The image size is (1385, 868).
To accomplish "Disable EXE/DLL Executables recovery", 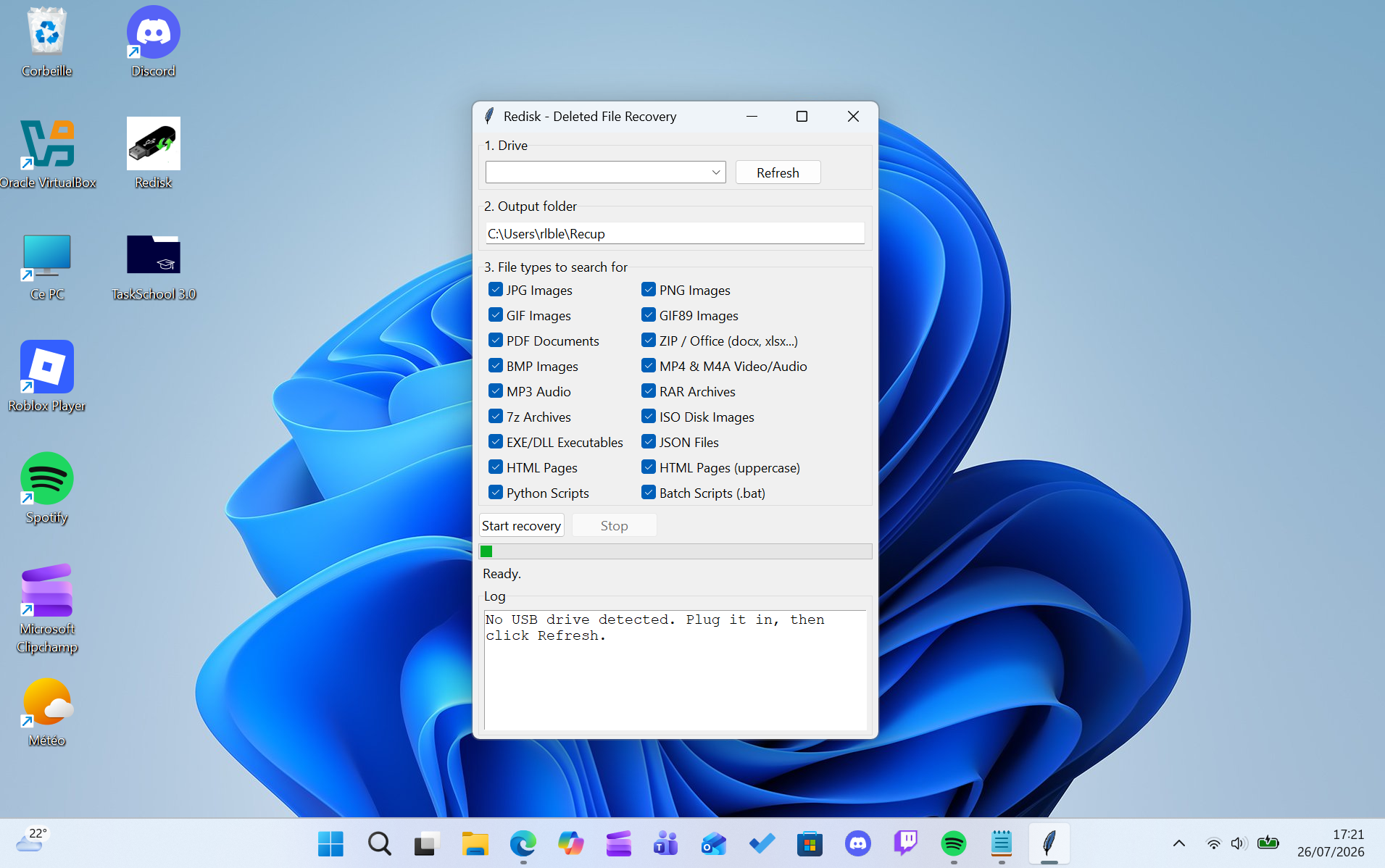I will click(x=496, y=442).
